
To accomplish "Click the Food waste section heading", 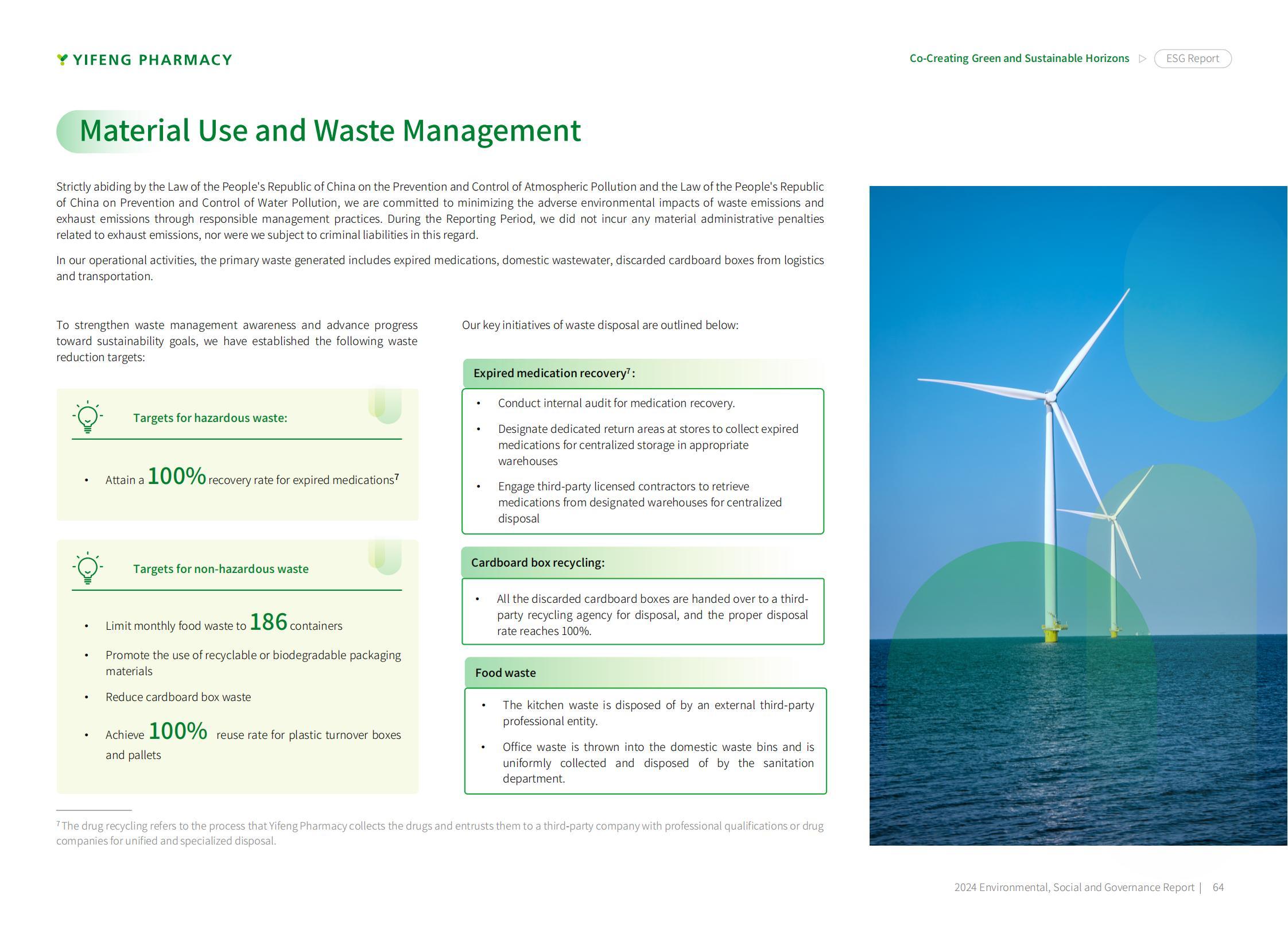I will tap(505, 673).
